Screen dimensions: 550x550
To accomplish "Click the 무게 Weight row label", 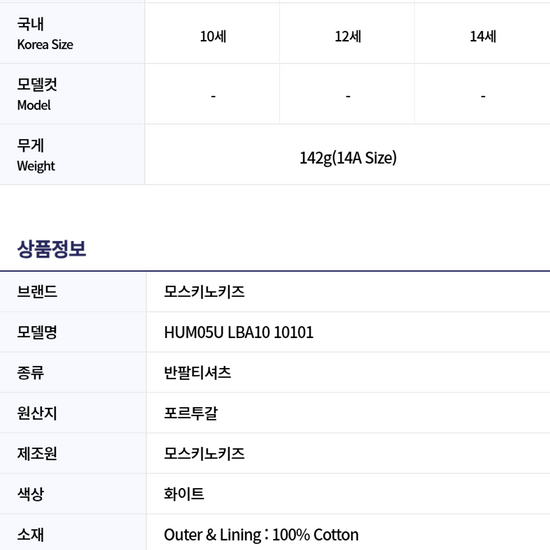I will pyautogui.click(x=36, y=155).
